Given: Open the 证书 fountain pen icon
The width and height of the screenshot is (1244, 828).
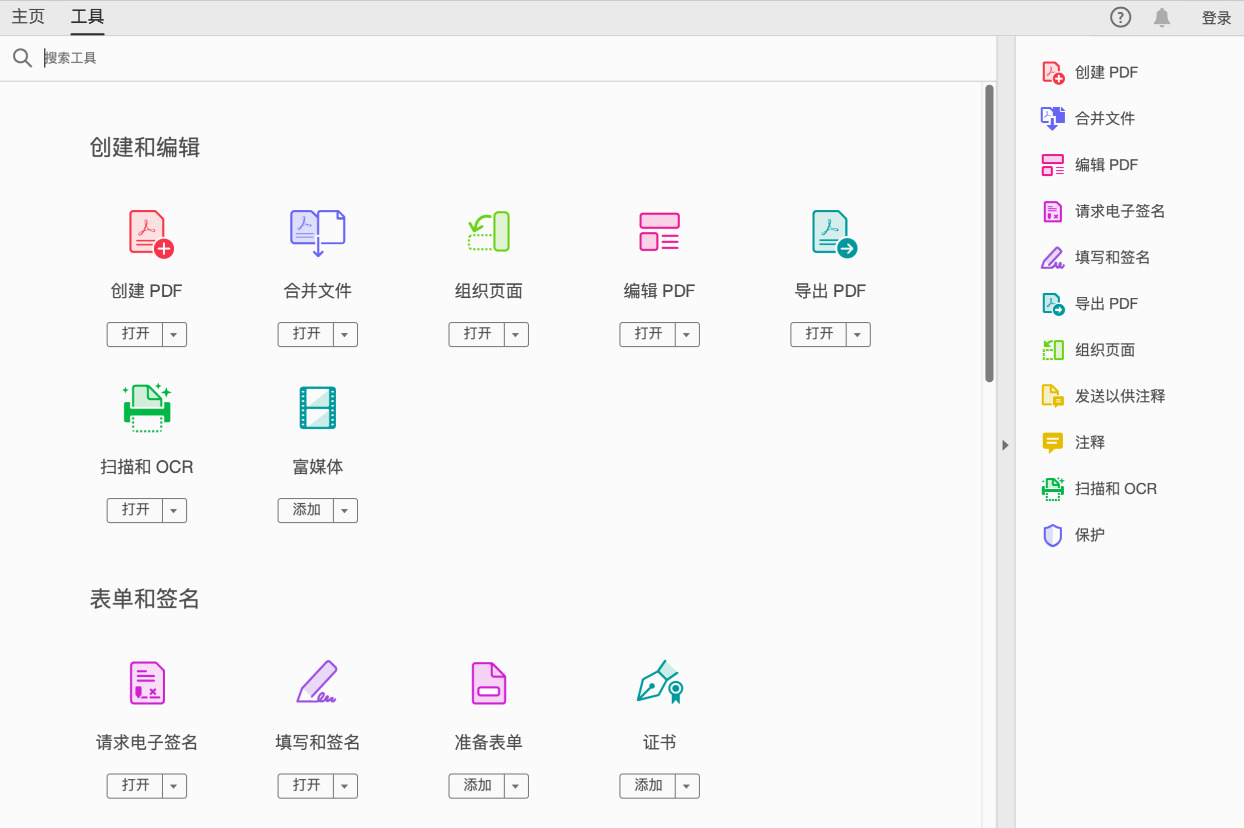Looking at the screenshot, I should 660,682.
